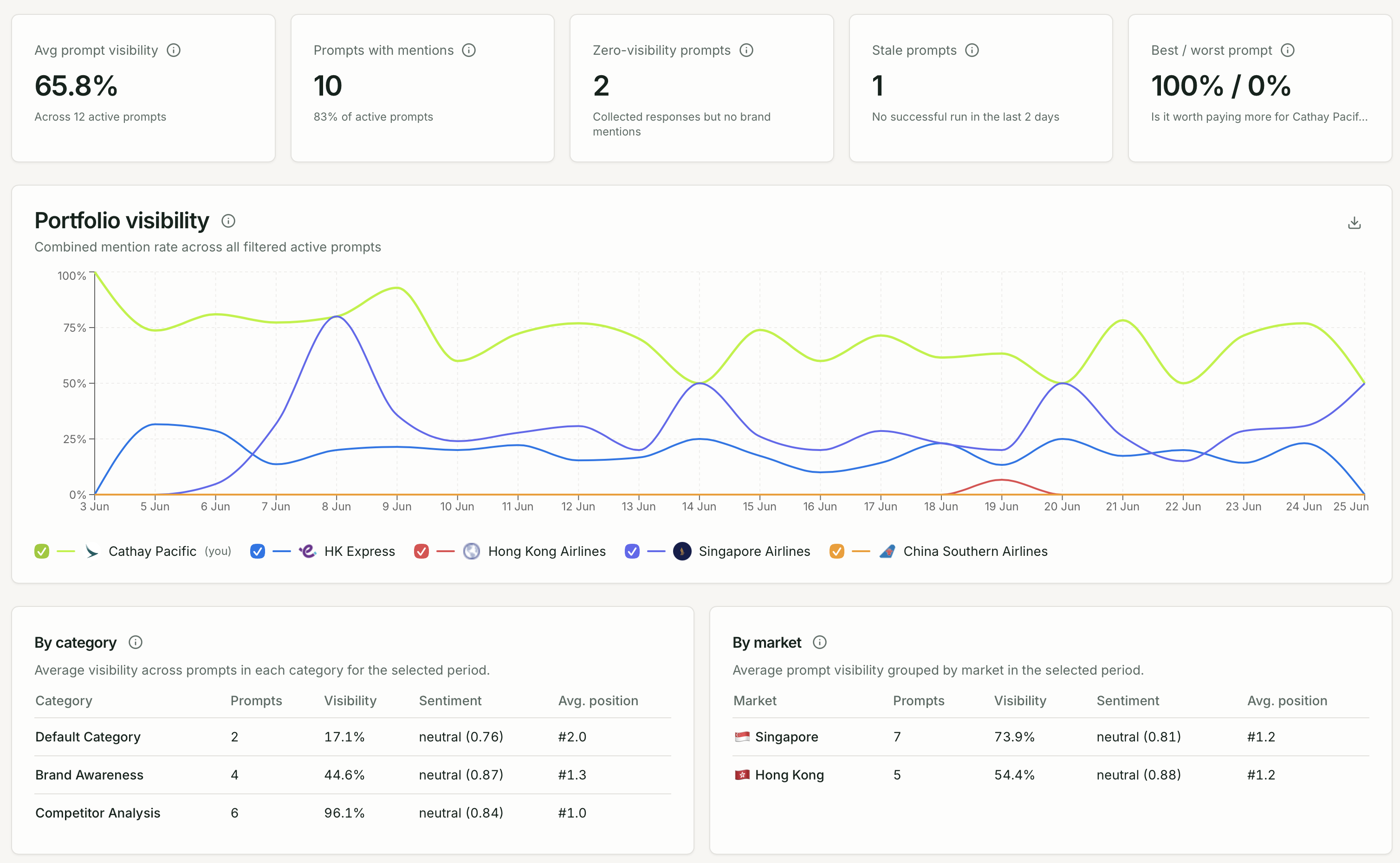Sort market table by Sentiment column header
This screenshot has height=863, width=1400.
[x=1128, y=701]
